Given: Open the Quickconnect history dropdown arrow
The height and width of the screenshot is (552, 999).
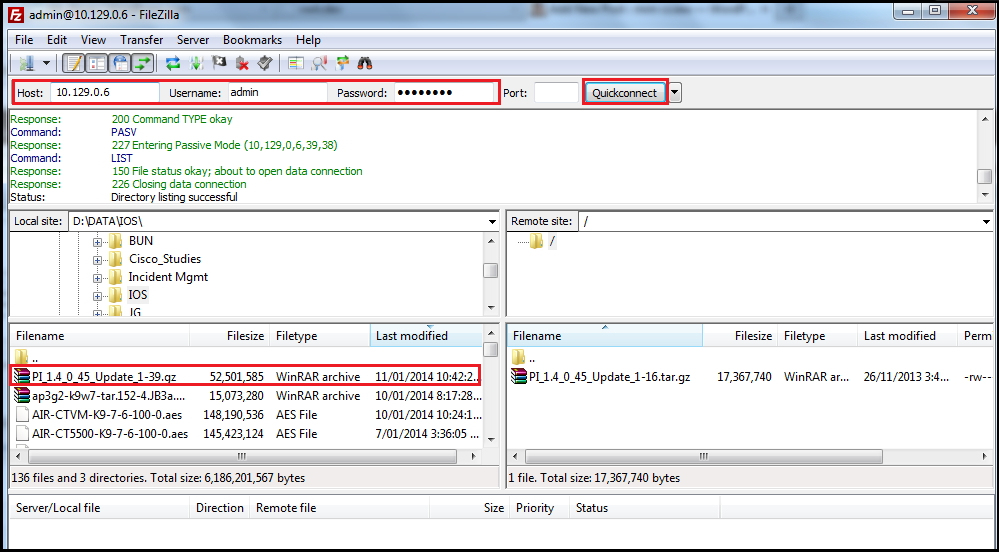Looking at the screenshot, I should (x=675, y=93).
